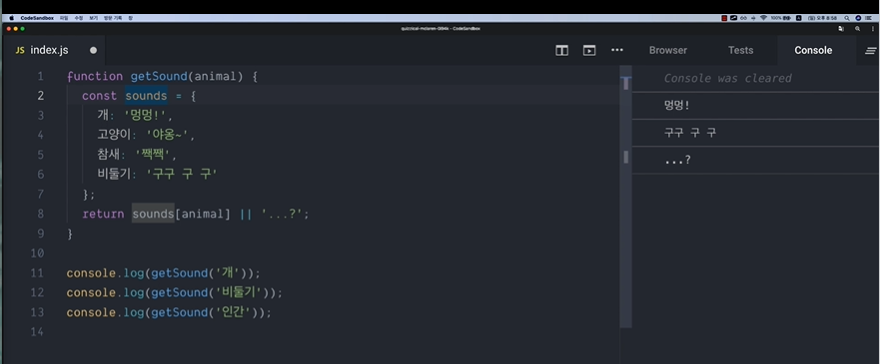Image resolution: width=883 pixels, height=364 pixels.
Task: Click 'return' keyword on line 8
Action: click(103, 214)
